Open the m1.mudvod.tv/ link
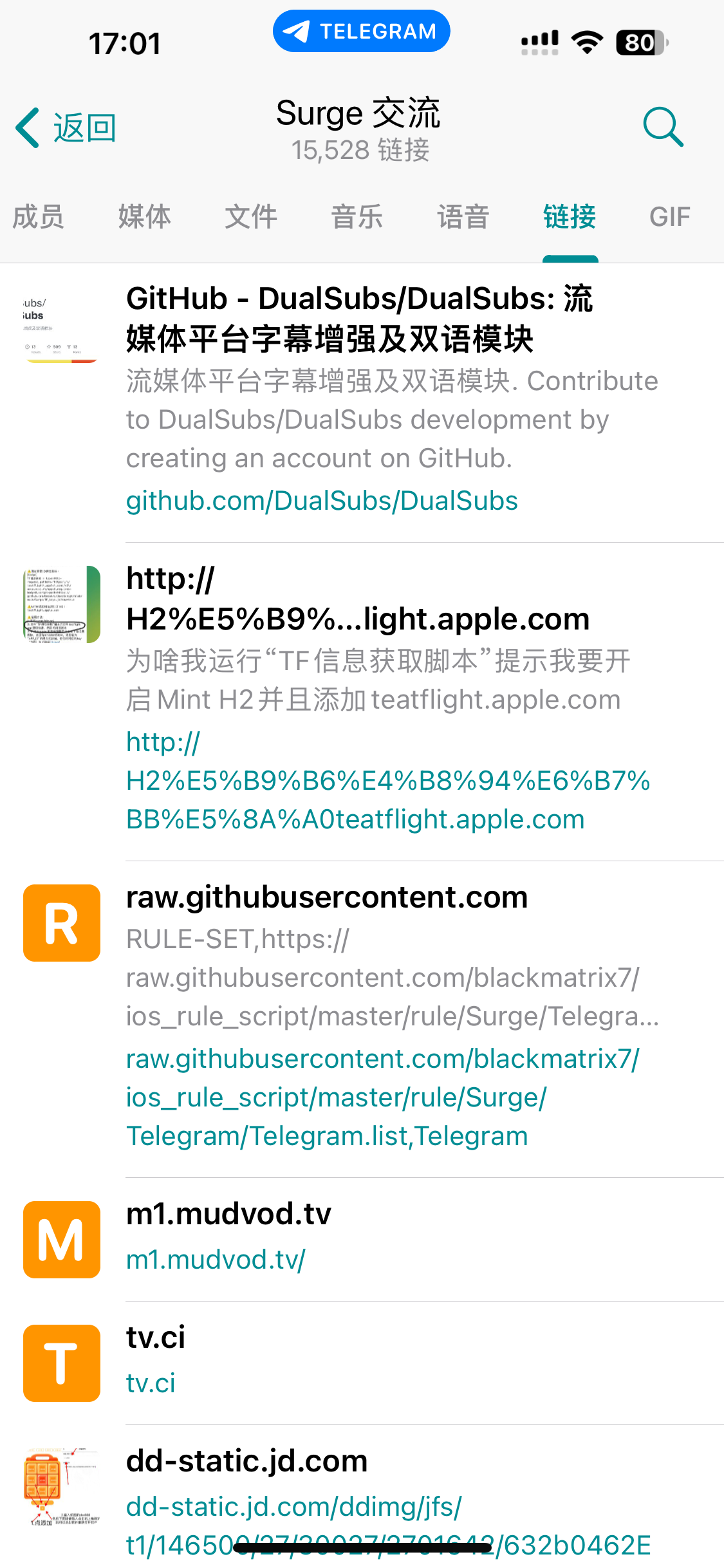The width and height of the screenshot is (724, 1568). (x=216, y=1260)
